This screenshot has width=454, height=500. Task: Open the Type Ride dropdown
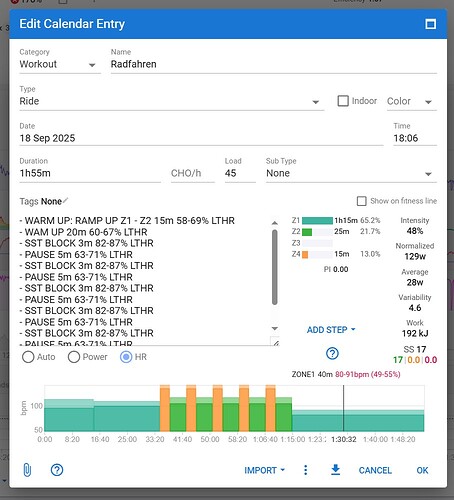172,101
